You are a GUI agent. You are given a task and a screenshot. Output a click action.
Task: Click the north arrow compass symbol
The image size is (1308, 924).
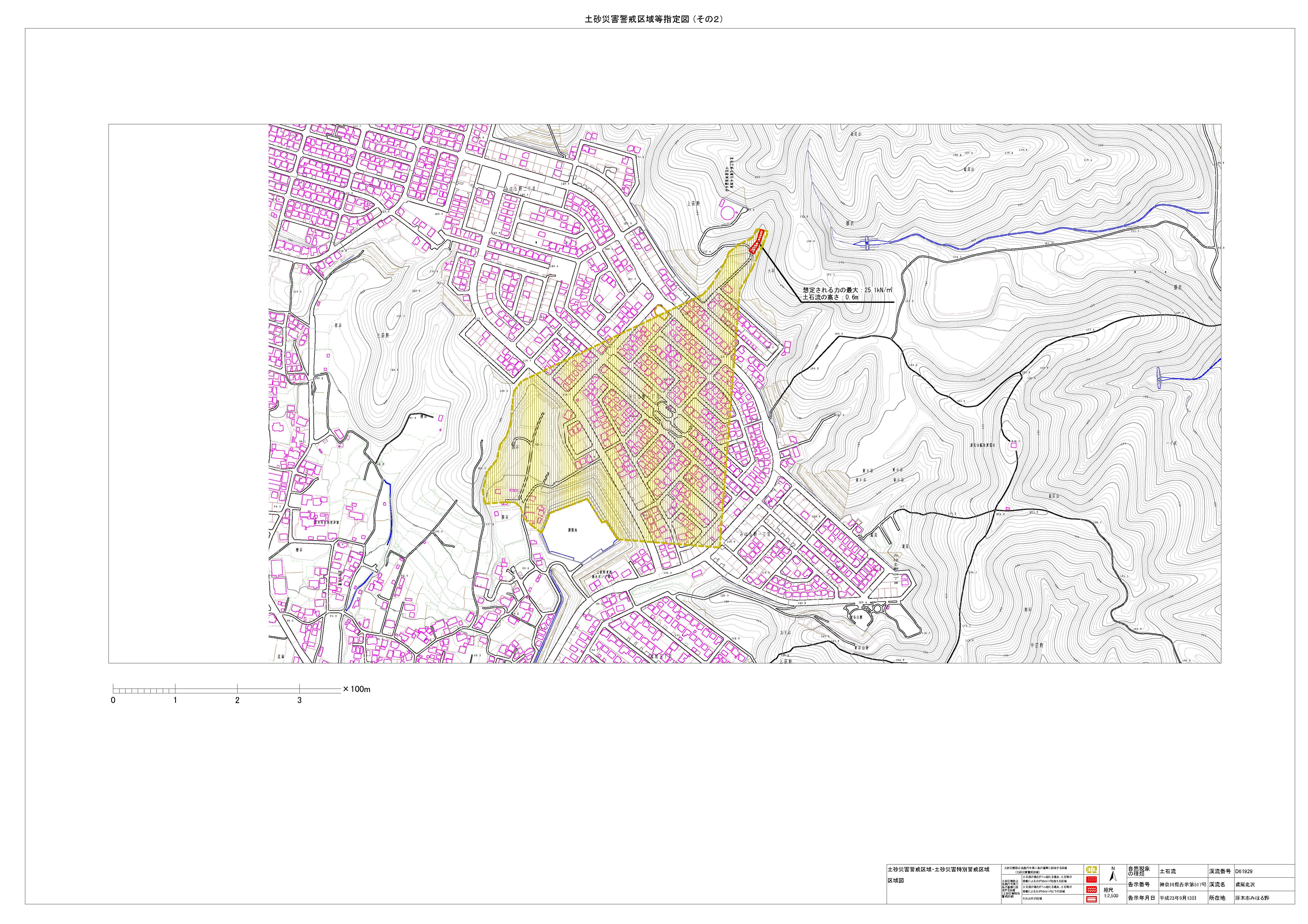(x=1113, y=876)
